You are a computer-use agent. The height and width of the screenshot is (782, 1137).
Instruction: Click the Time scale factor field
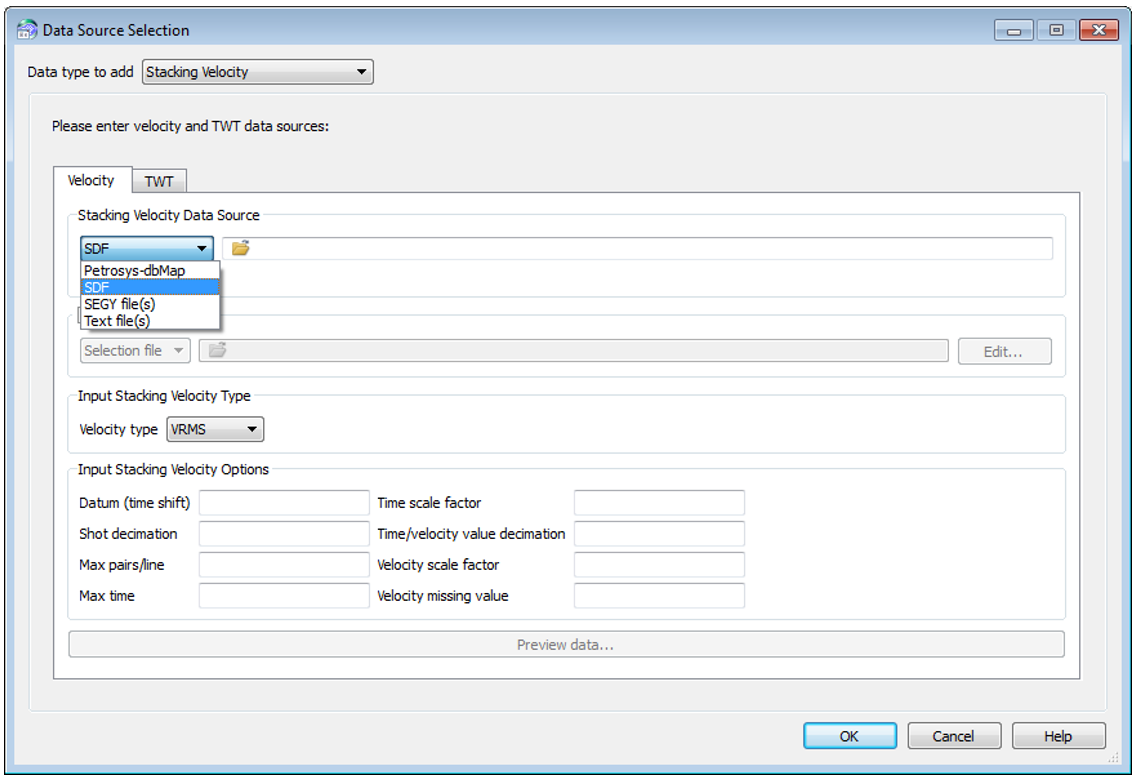[659, 503]
